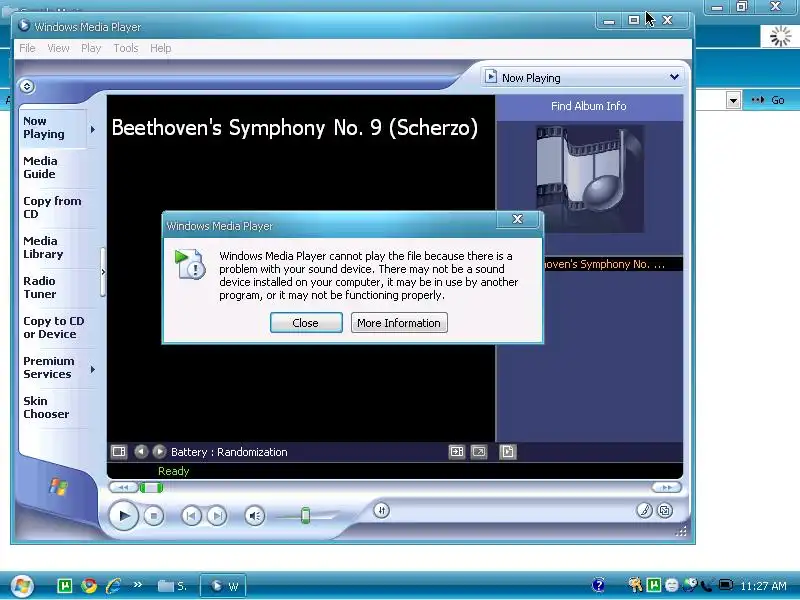Click the Find Album Info link
The height and width of the screenshot is (600, 800).
tap(588, 106)
